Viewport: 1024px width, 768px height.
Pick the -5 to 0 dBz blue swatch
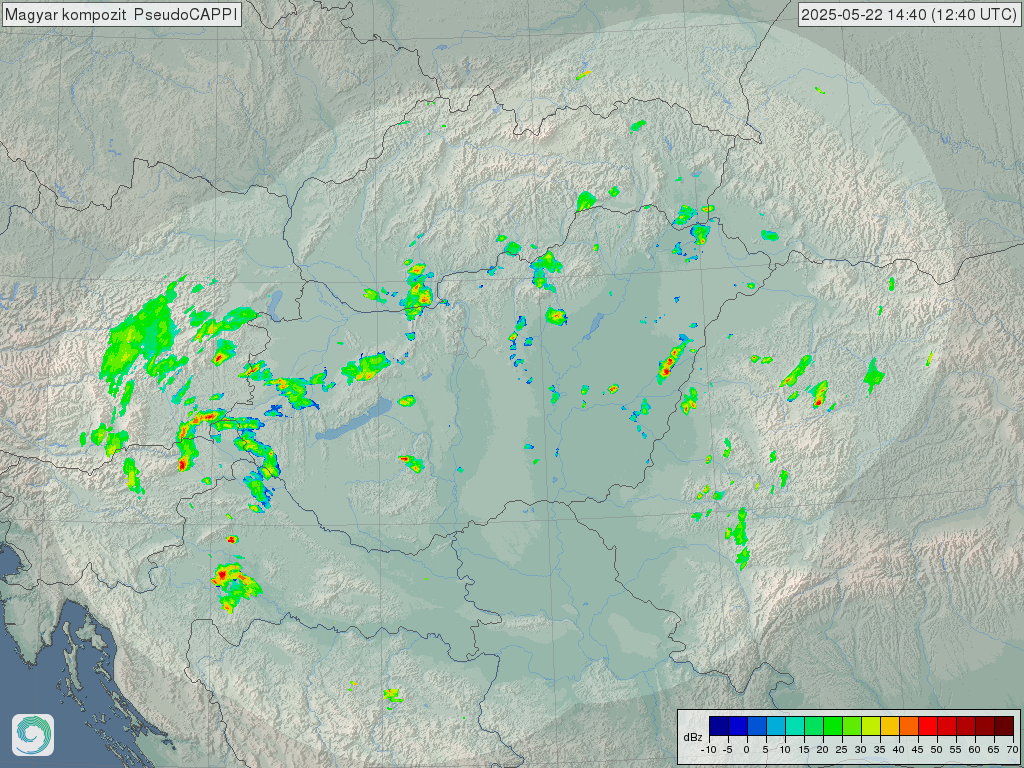738,726
